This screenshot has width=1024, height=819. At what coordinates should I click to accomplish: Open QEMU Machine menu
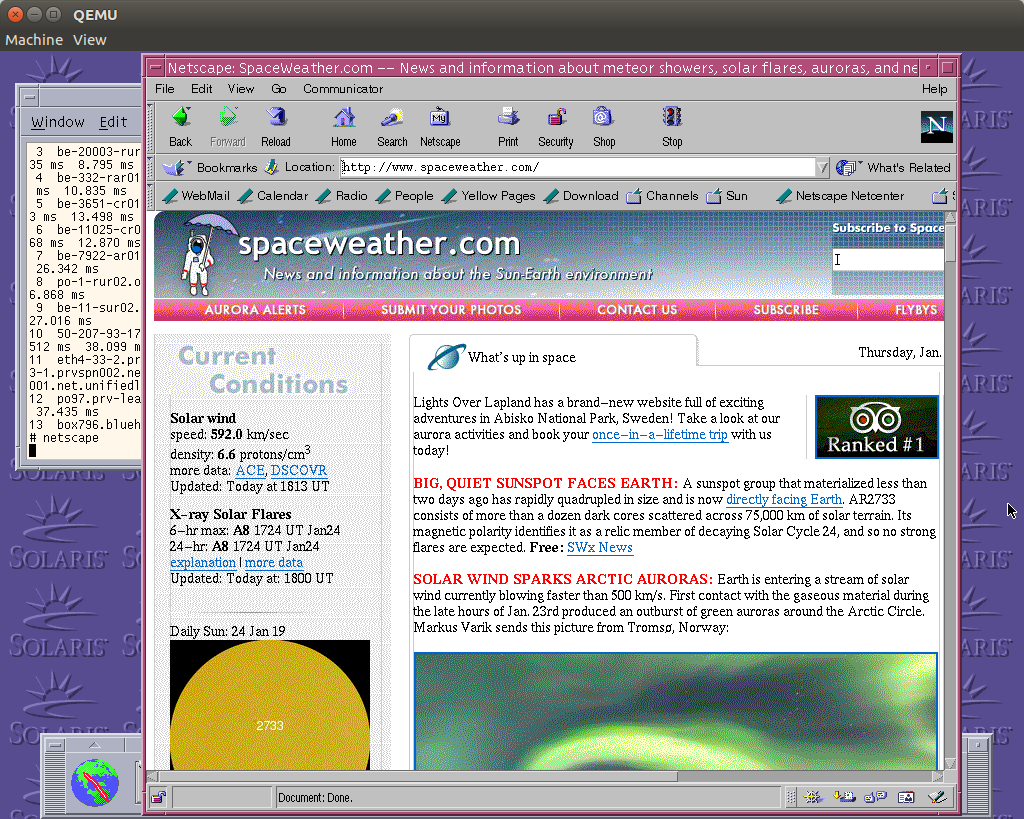point(34,40)
